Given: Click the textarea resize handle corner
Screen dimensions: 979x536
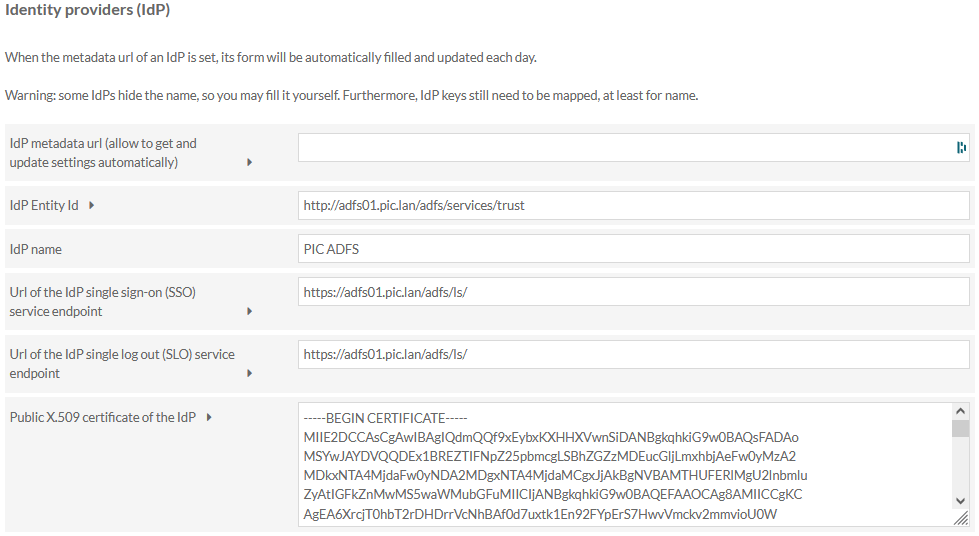Looking at the screenshot, I should 961,518.
